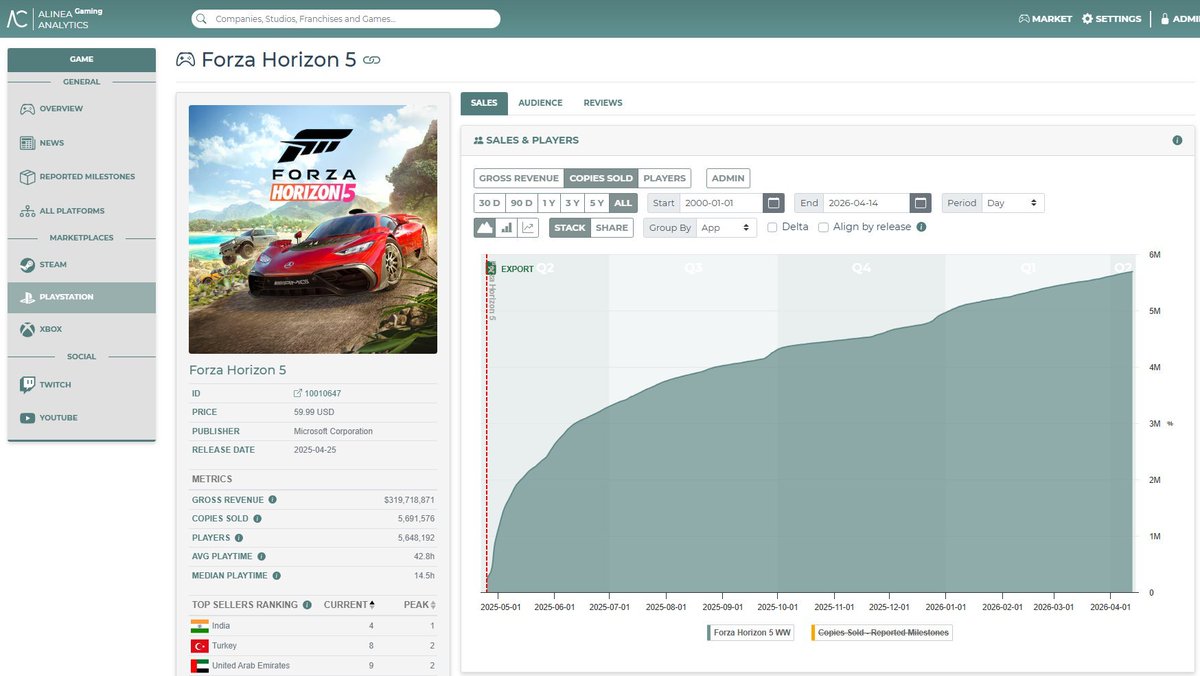
Task: Click info icon beside Avg Playtime
Action: tap(261, 557)
